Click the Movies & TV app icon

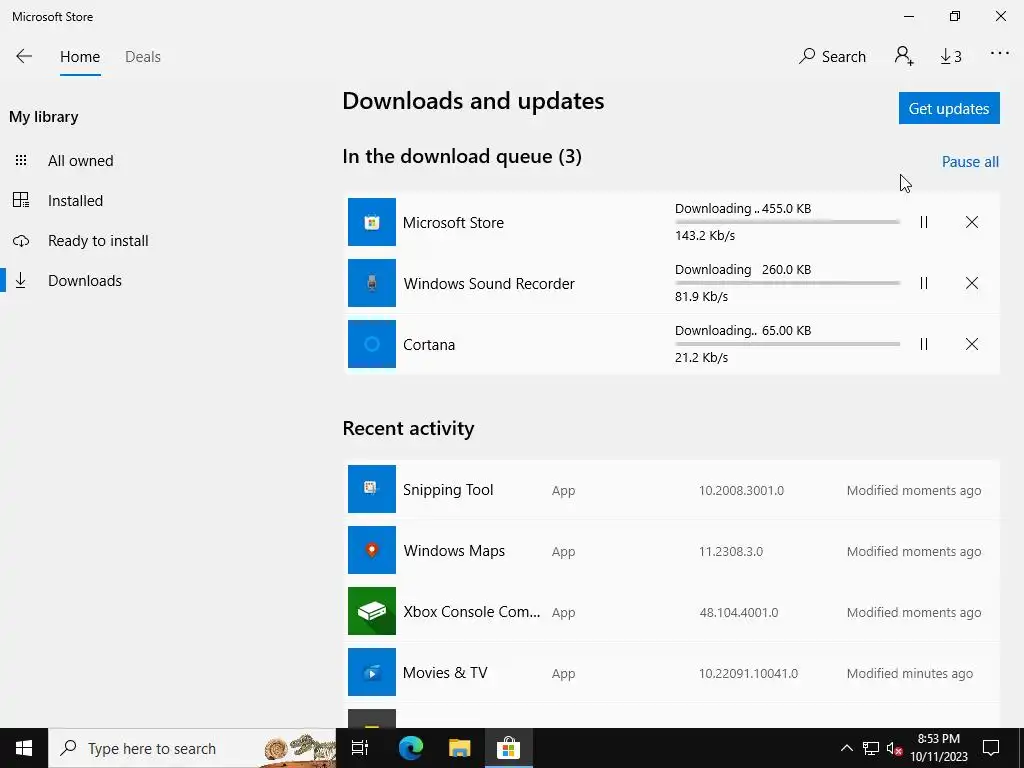pyautogui.click(x=372, y=672)
